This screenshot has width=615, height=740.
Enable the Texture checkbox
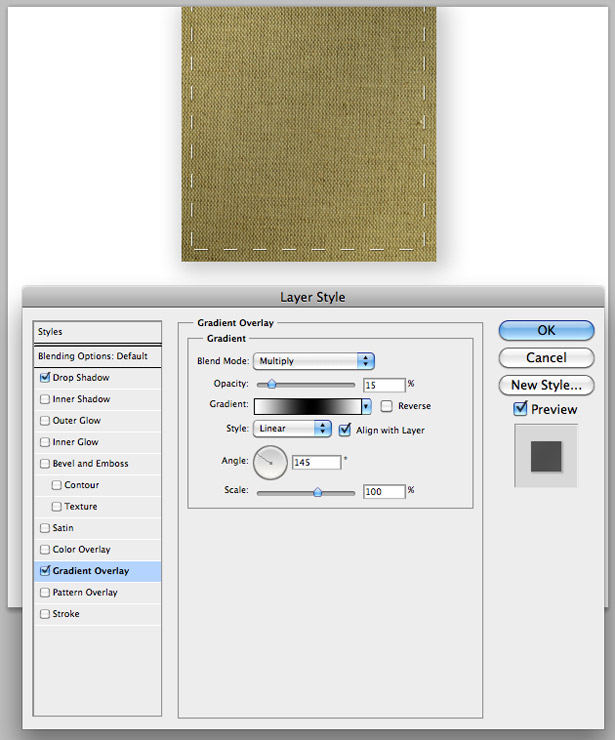(x=57, y=506)
